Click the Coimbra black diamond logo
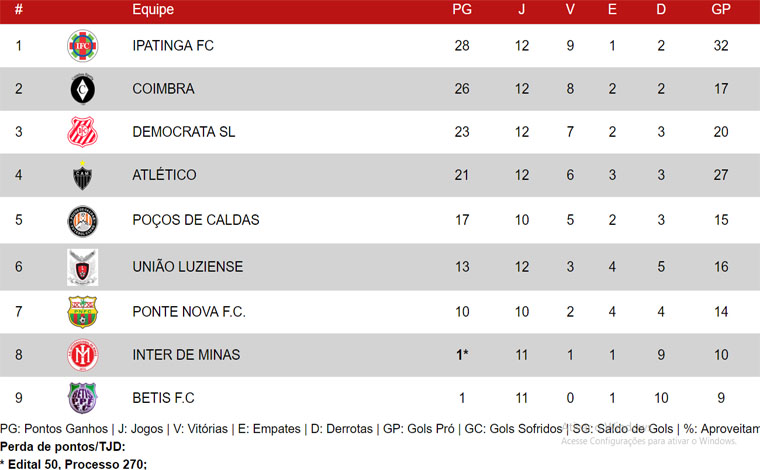 (x=82, y=89)
